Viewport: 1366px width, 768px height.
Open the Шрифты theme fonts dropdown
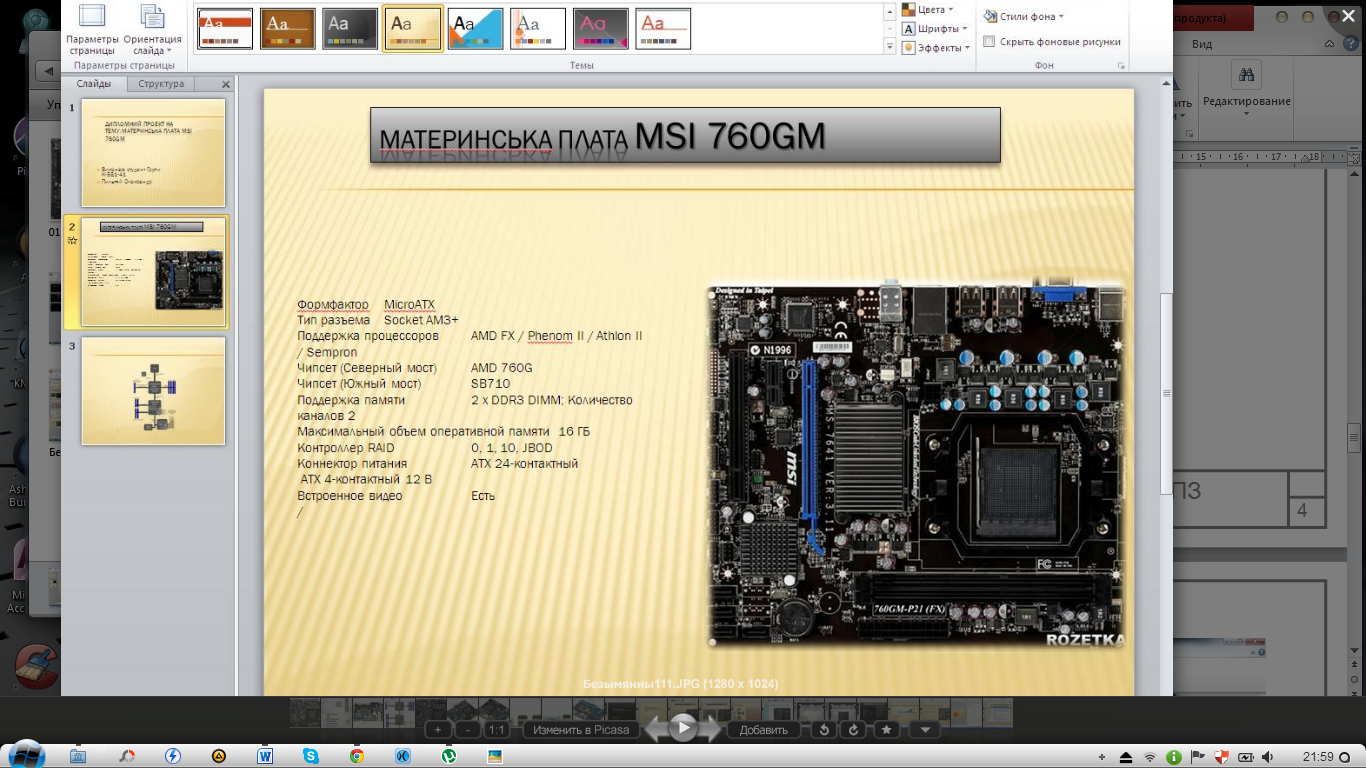click(935, 29)
